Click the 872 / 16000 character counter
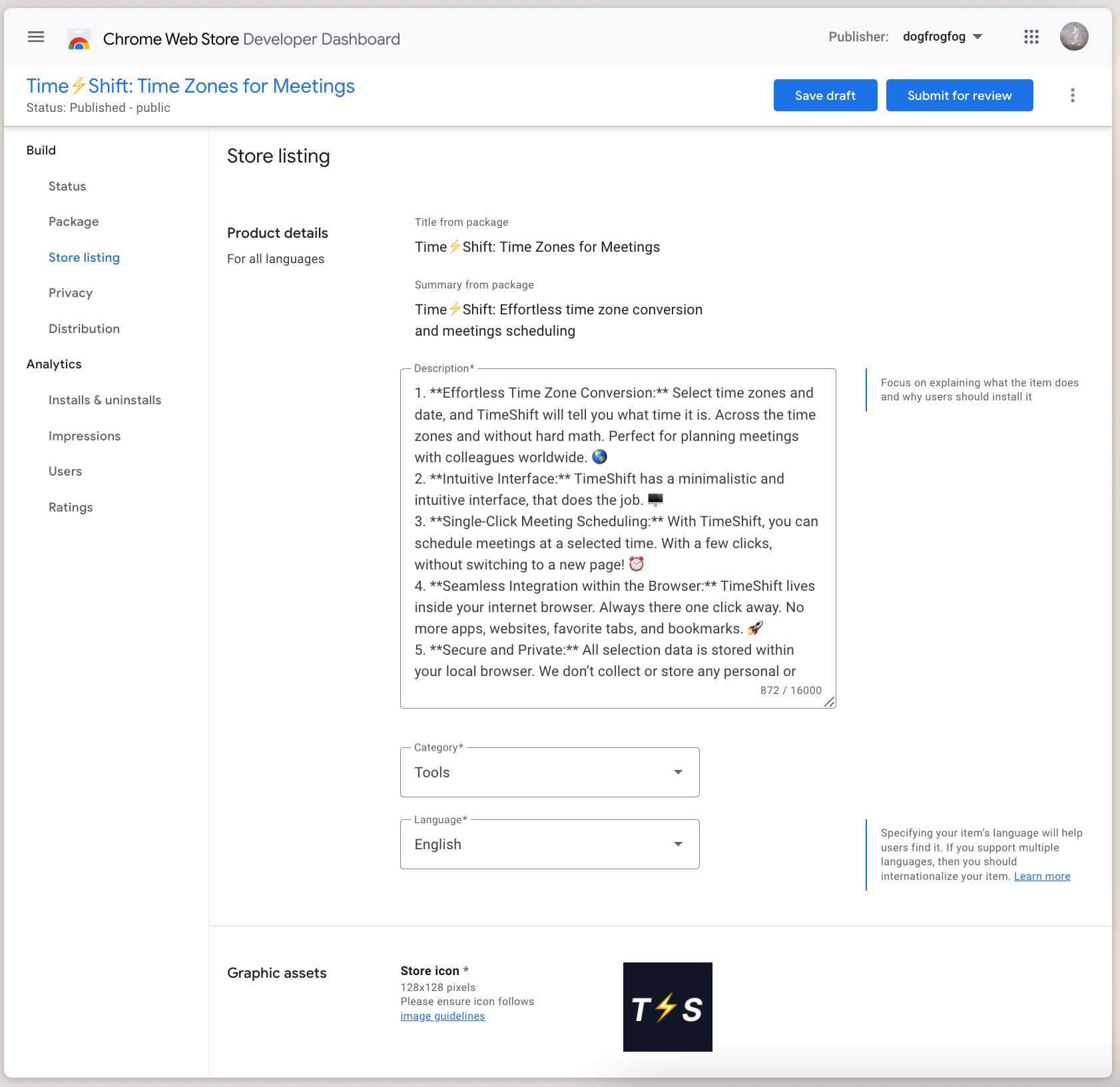The width and height of the screenshot is (1120, 1087). tap(791, 691)
